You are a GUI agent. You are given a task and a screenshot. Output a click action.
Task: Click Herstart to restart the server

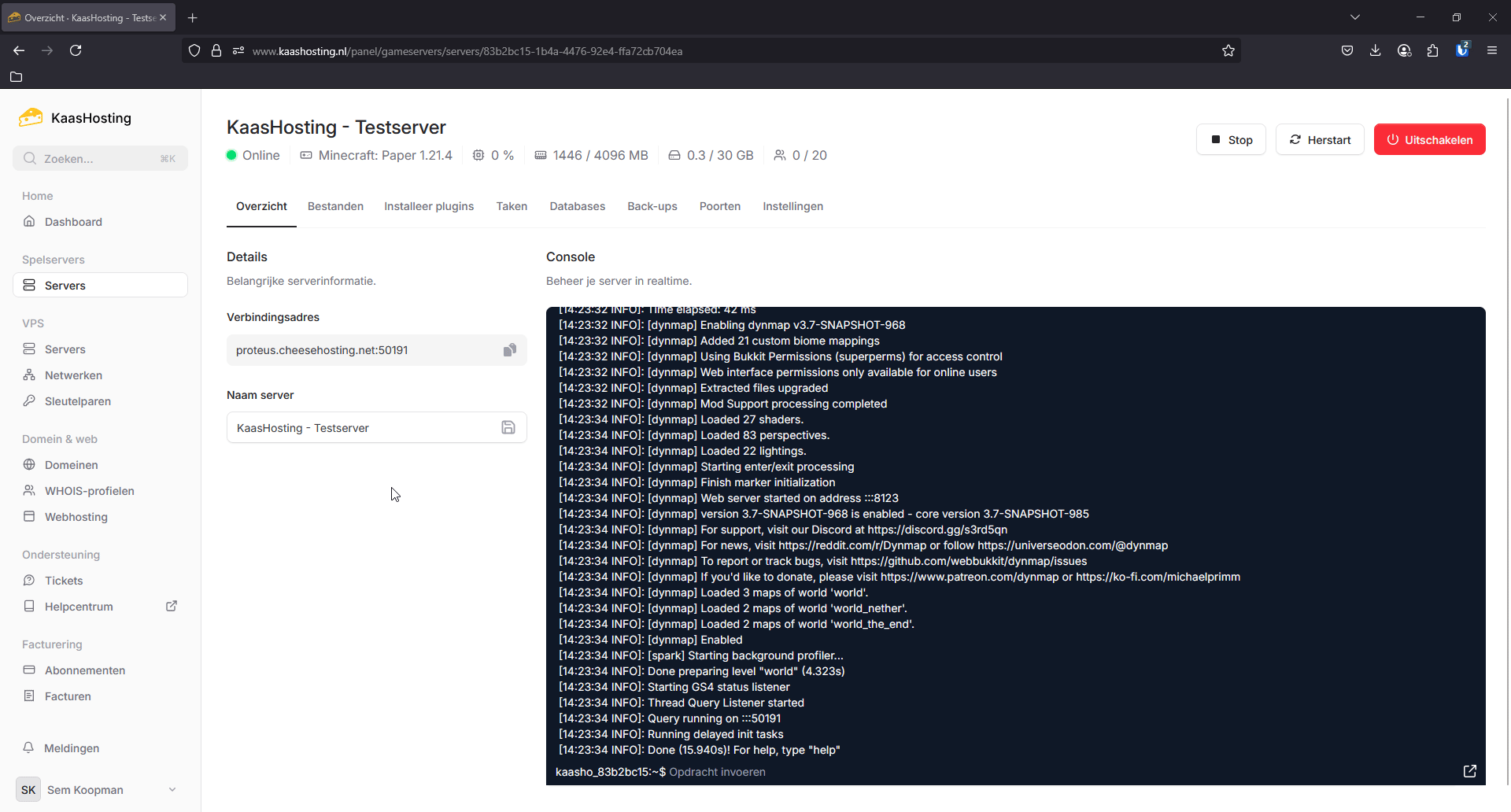1320,140
